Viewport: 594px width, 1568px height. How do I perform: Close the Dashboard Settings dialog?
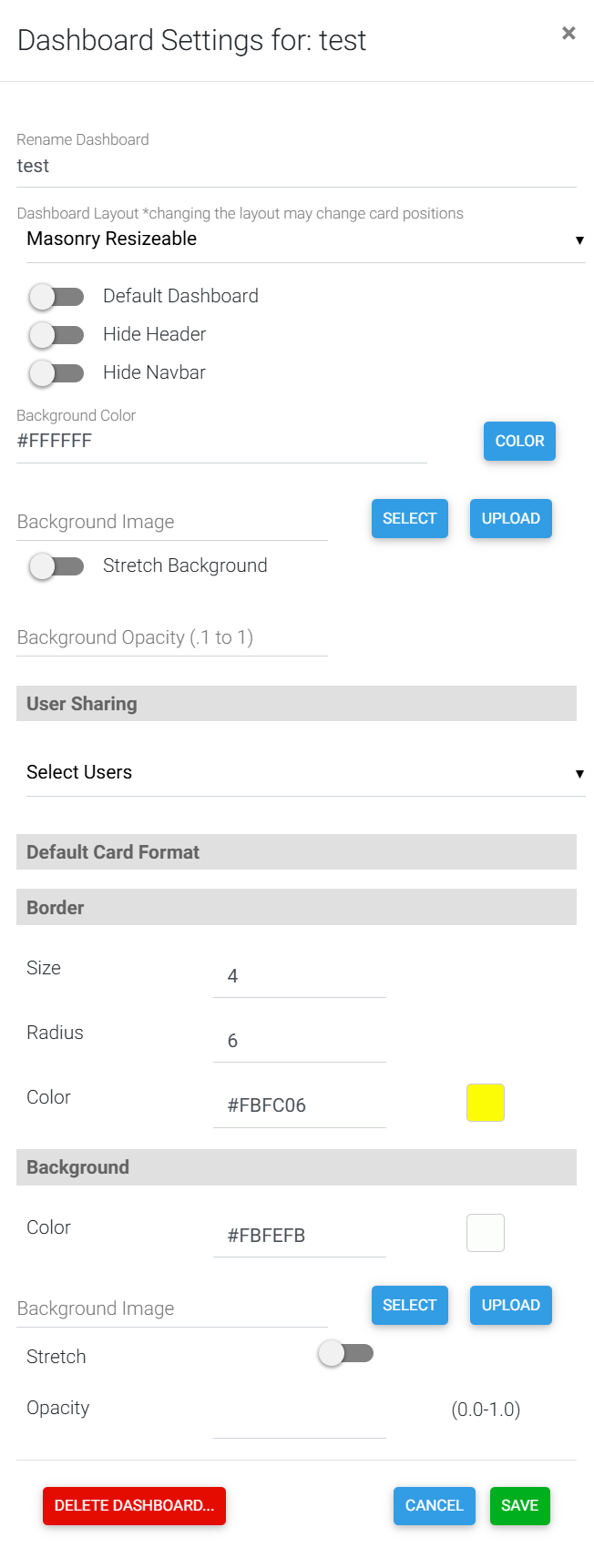[x=568, y=34]
